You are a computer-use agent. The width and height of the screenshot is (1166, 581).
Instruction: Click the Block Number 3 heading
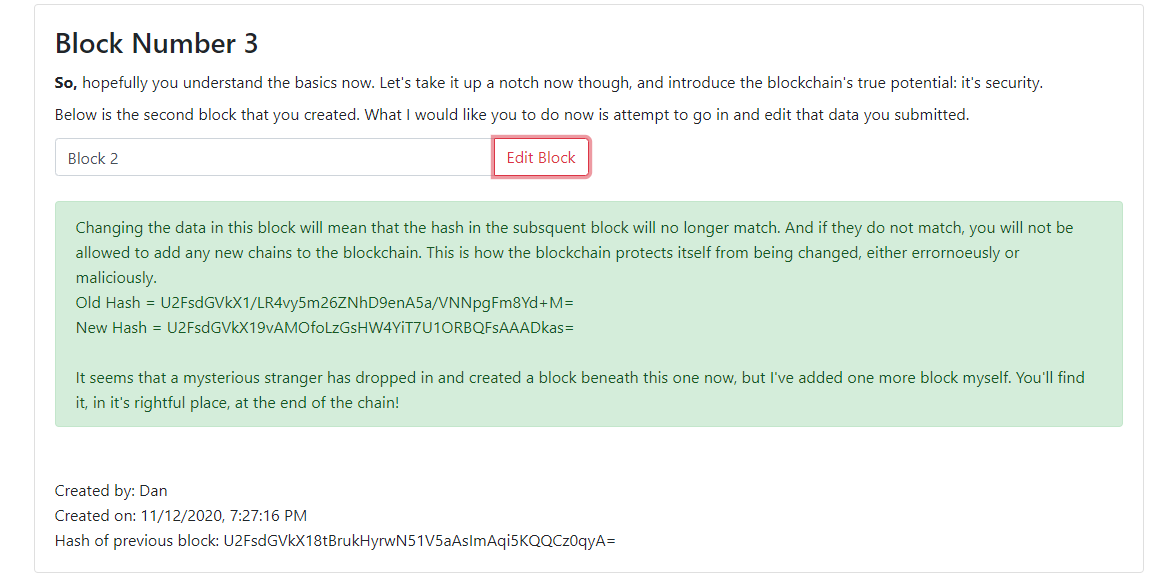point(156,43)
